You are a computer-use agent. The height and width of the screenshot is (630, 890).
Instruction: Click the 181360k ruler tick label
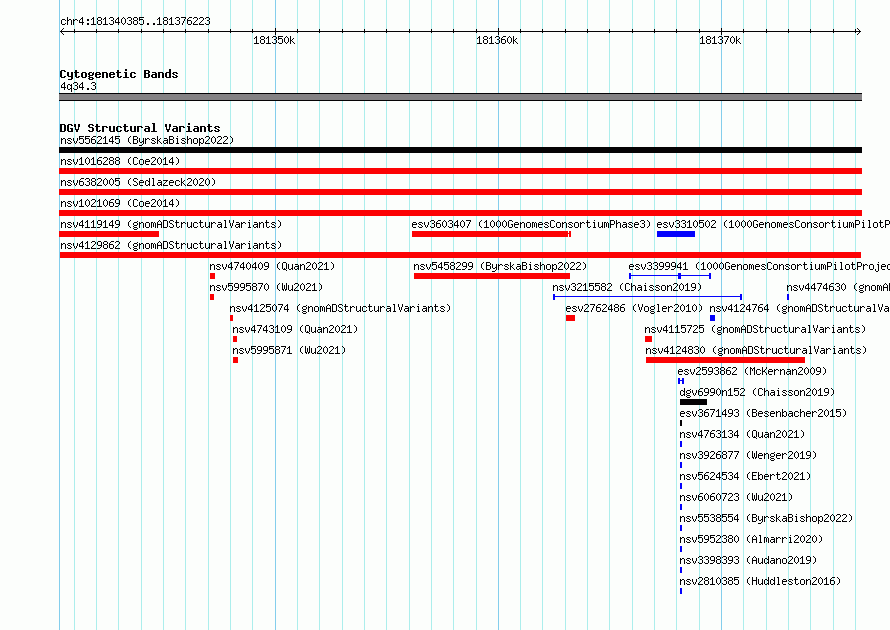point(497,40)
